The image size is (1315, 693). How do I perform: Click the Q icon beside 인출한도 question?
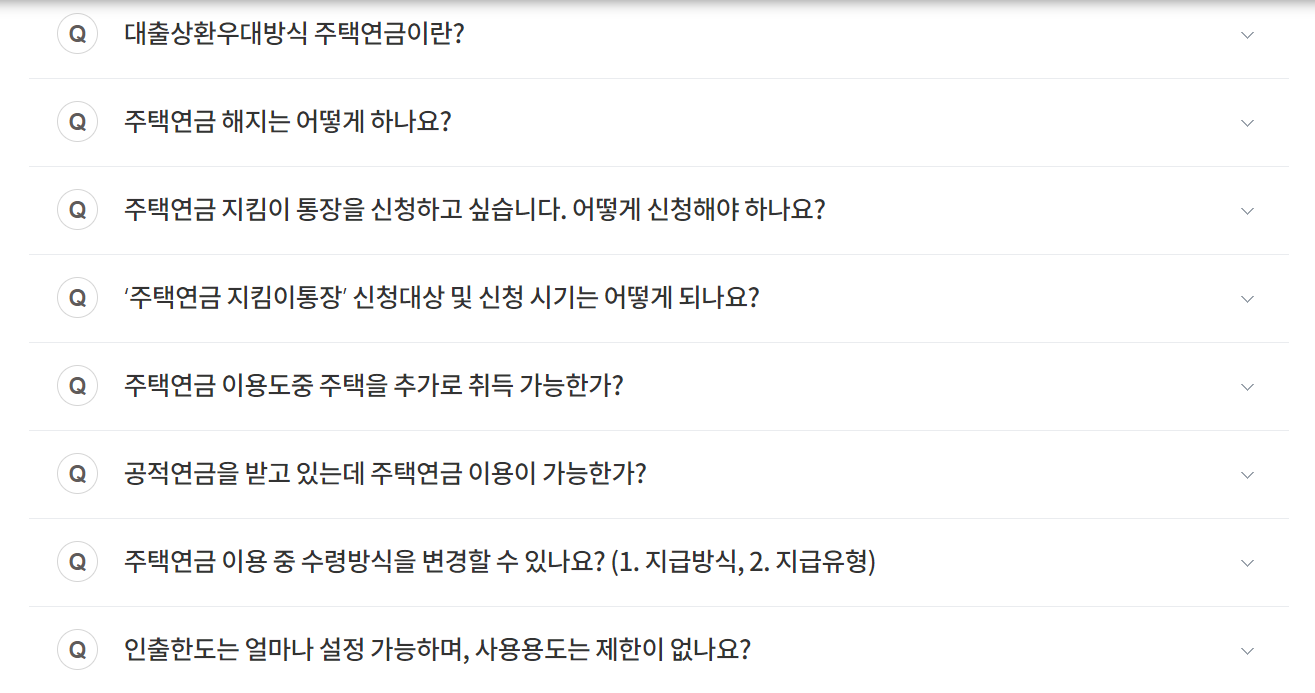[x=78, y=650]
